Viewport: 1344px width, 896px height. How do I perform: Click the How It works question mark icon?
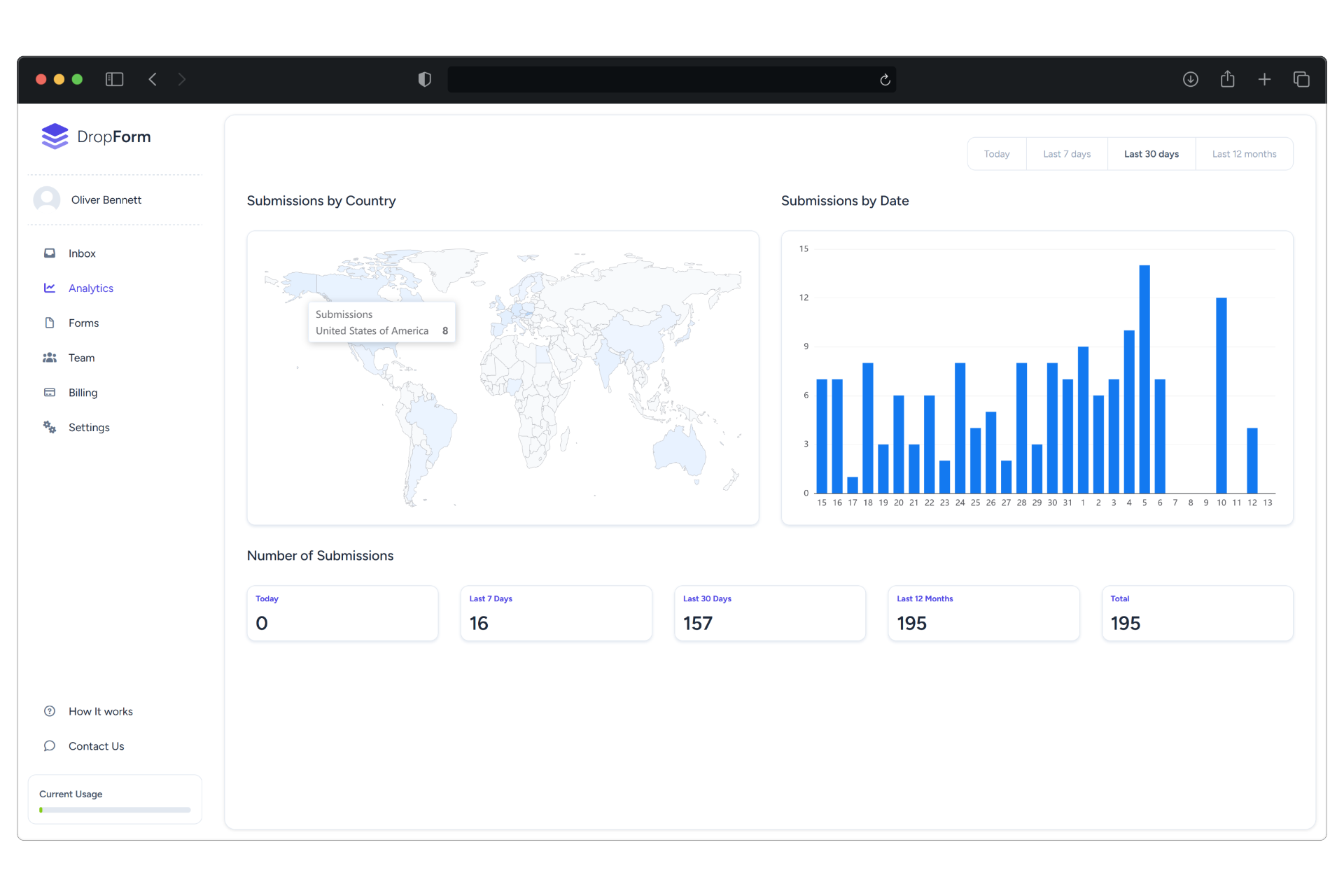click(x=50, y=710)
